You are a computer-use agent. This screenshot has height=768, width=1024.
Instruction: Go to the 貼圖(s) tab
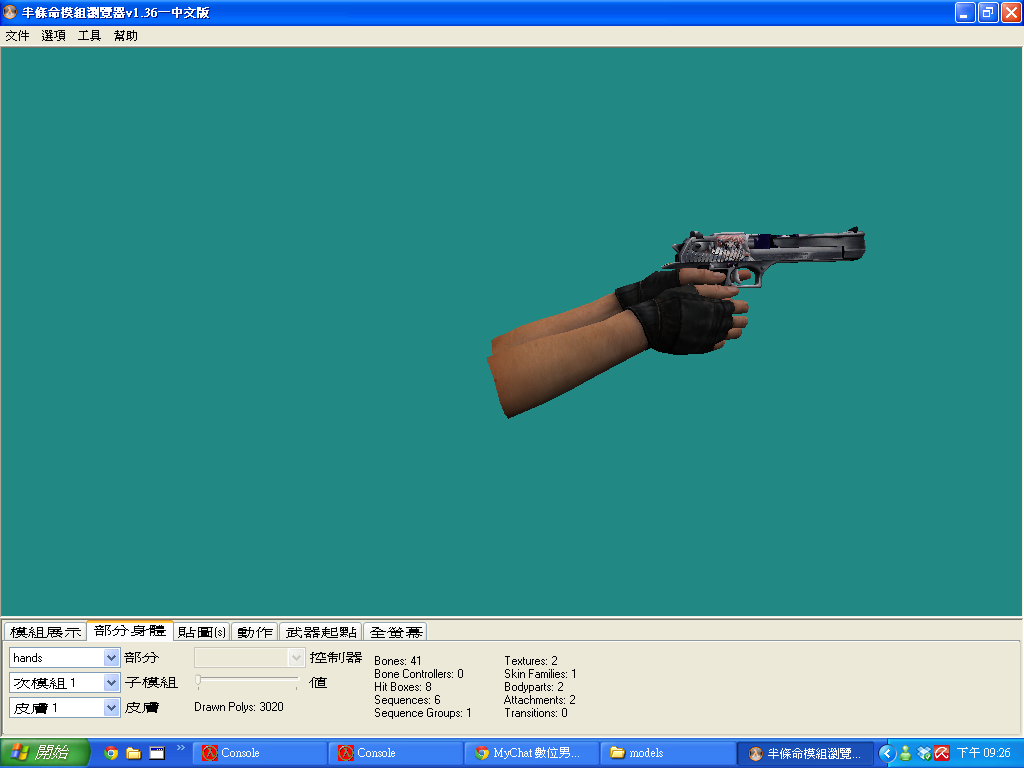[202, 632]
